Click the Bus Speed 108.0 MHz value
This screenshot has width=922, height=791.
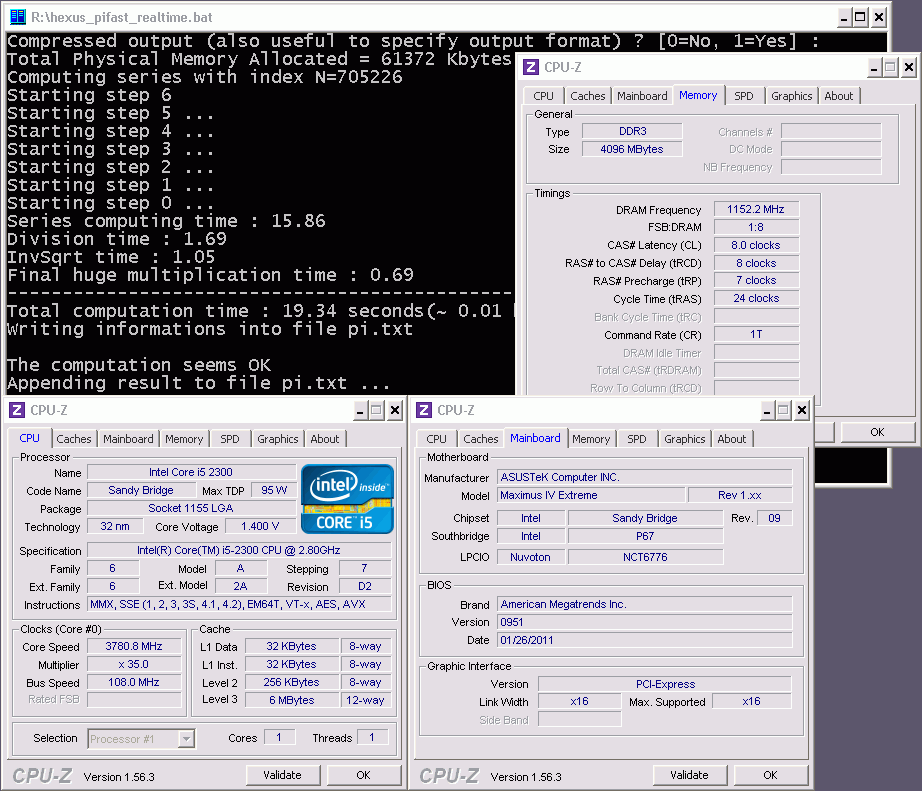(x=134, y=682)
